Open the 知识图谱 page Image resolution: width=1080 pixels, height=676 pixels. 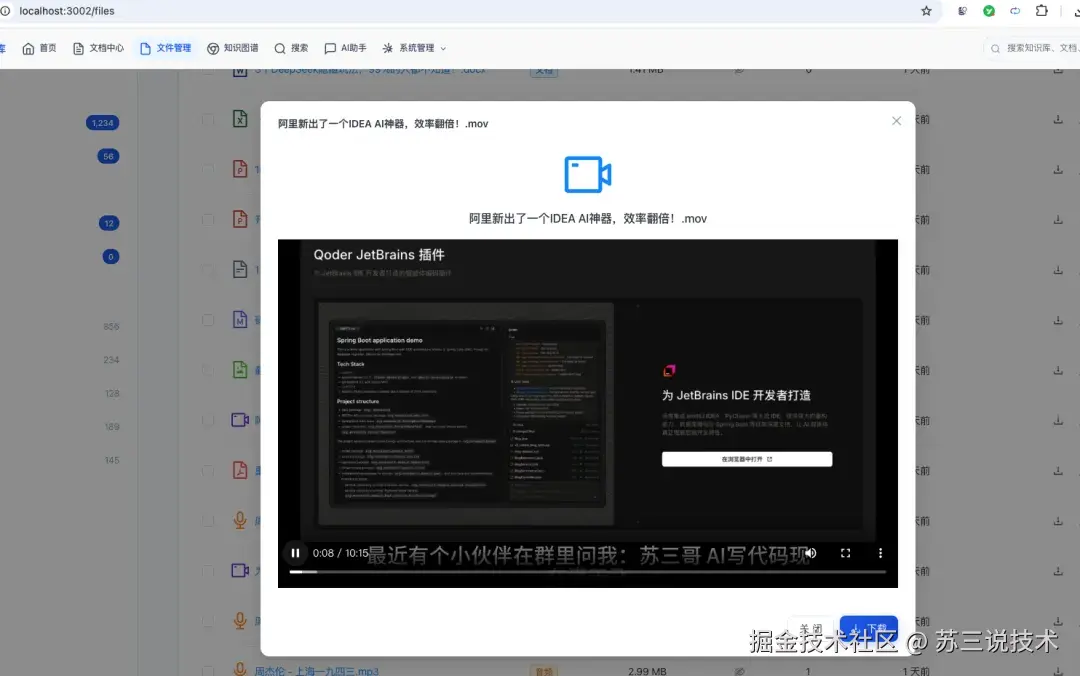[x=233, y=48]
